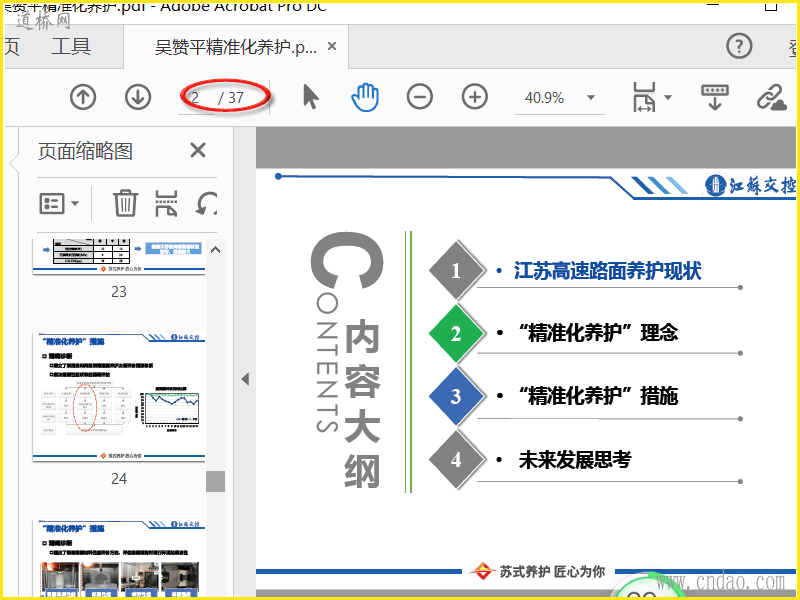Click the thumbnail panel scrollbar handle
800x600 pixels.
215,481
